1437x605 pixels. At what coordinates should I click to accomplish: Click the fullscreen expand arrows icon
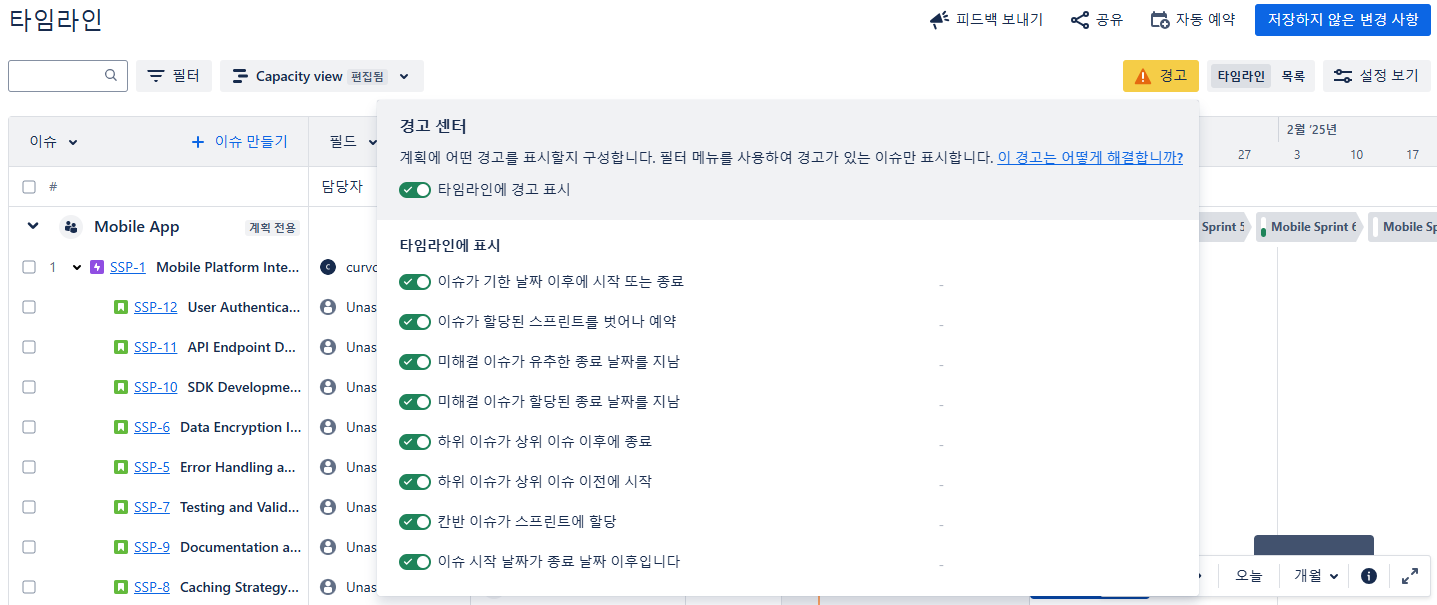point(1410,576)
